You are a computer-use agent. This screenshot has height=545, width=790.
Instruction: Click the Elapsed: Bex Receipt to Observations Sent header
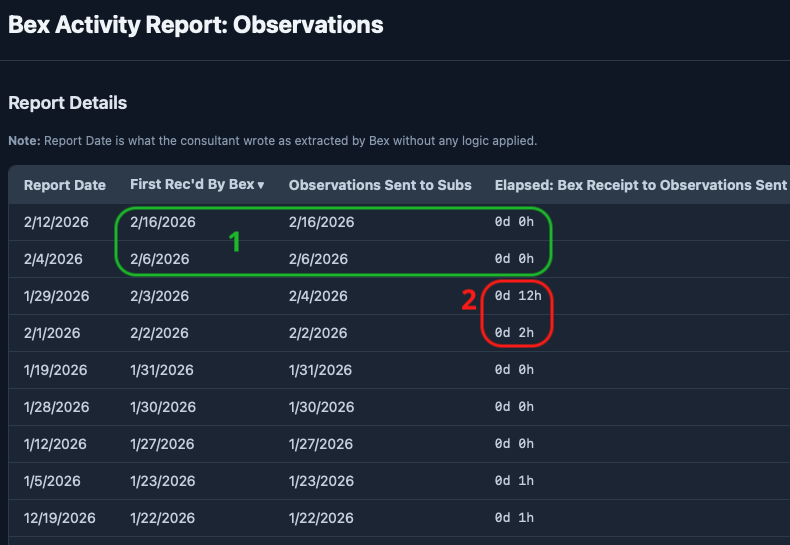(642, 185)
